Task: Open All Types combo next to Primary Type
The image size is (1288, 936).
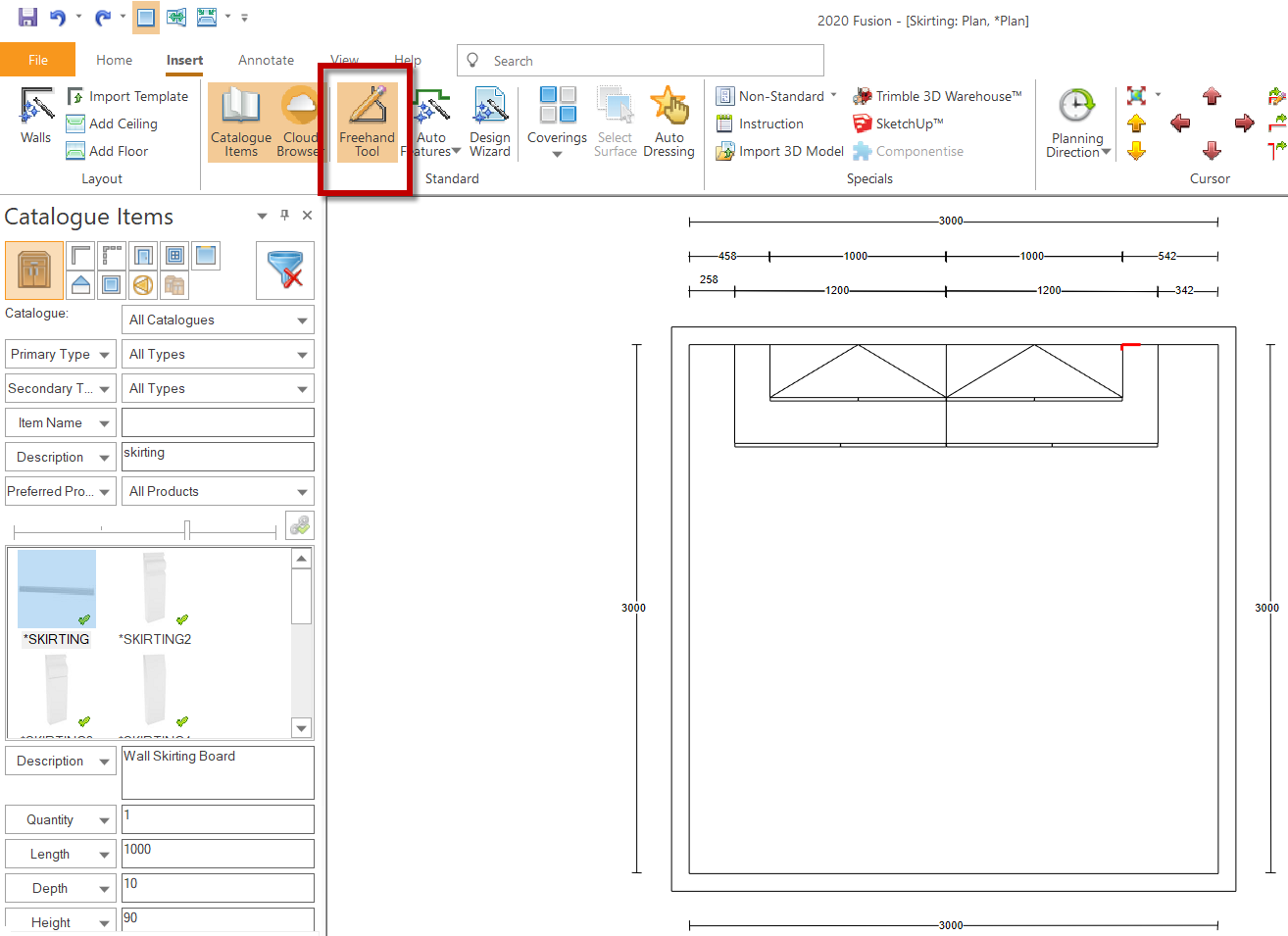Action: tap(218, 354)
